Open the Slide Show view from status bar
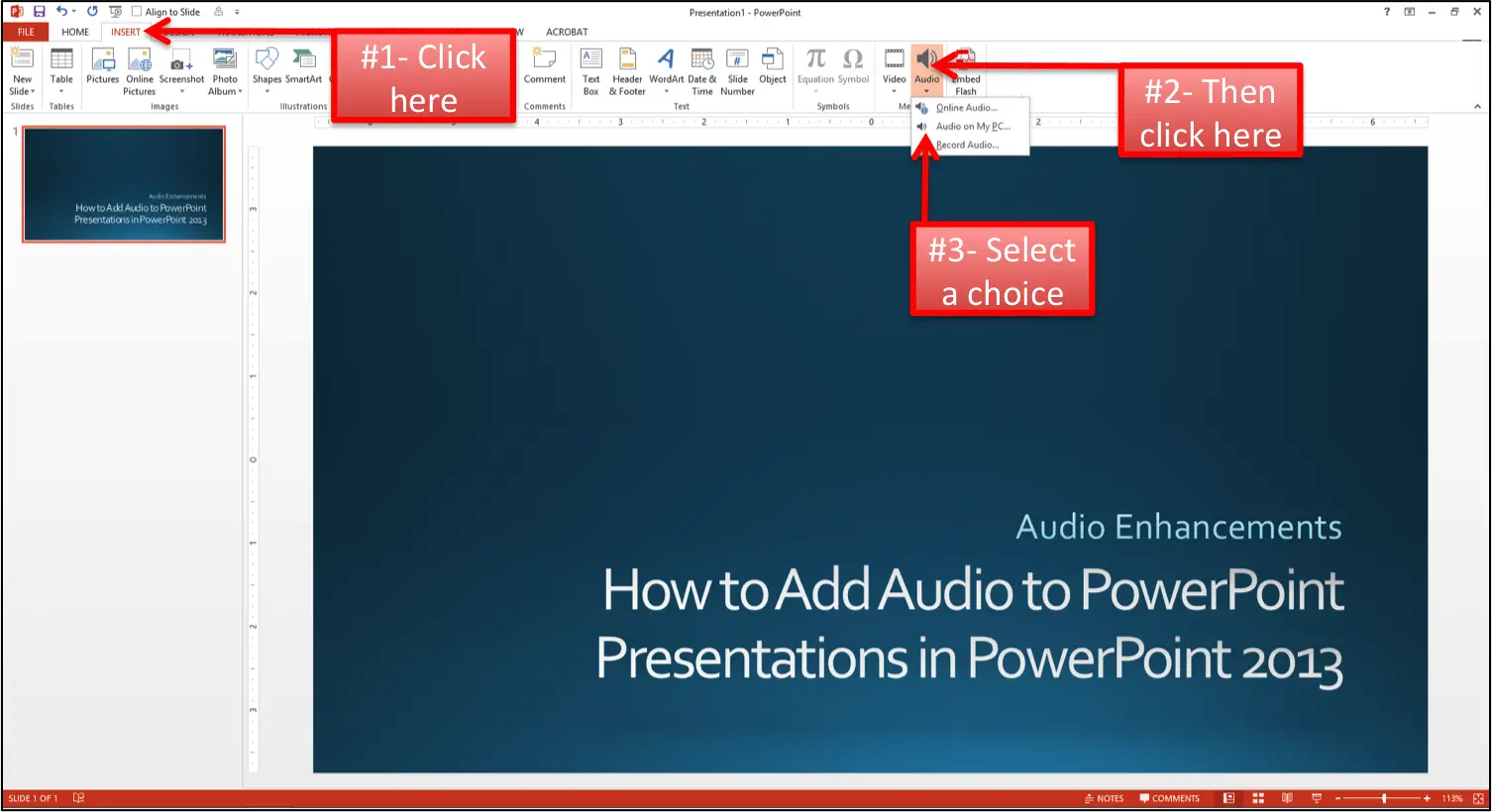Image resolution: width=1492 pixels, height=812 pixels. coord(1316,798)
